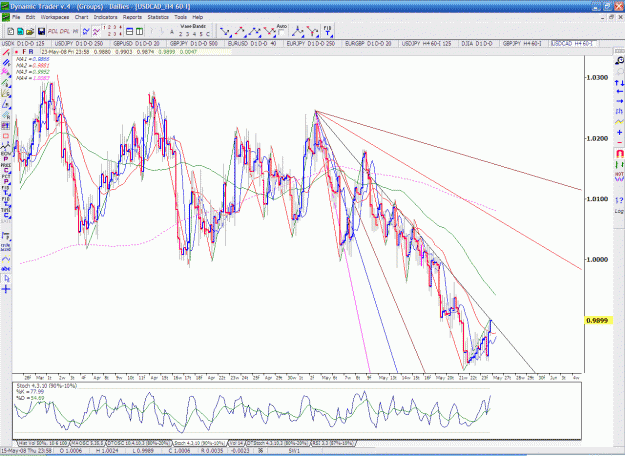Select the PCT P tool in left sidebar
625x456 pixels.
tap(6, 179)
